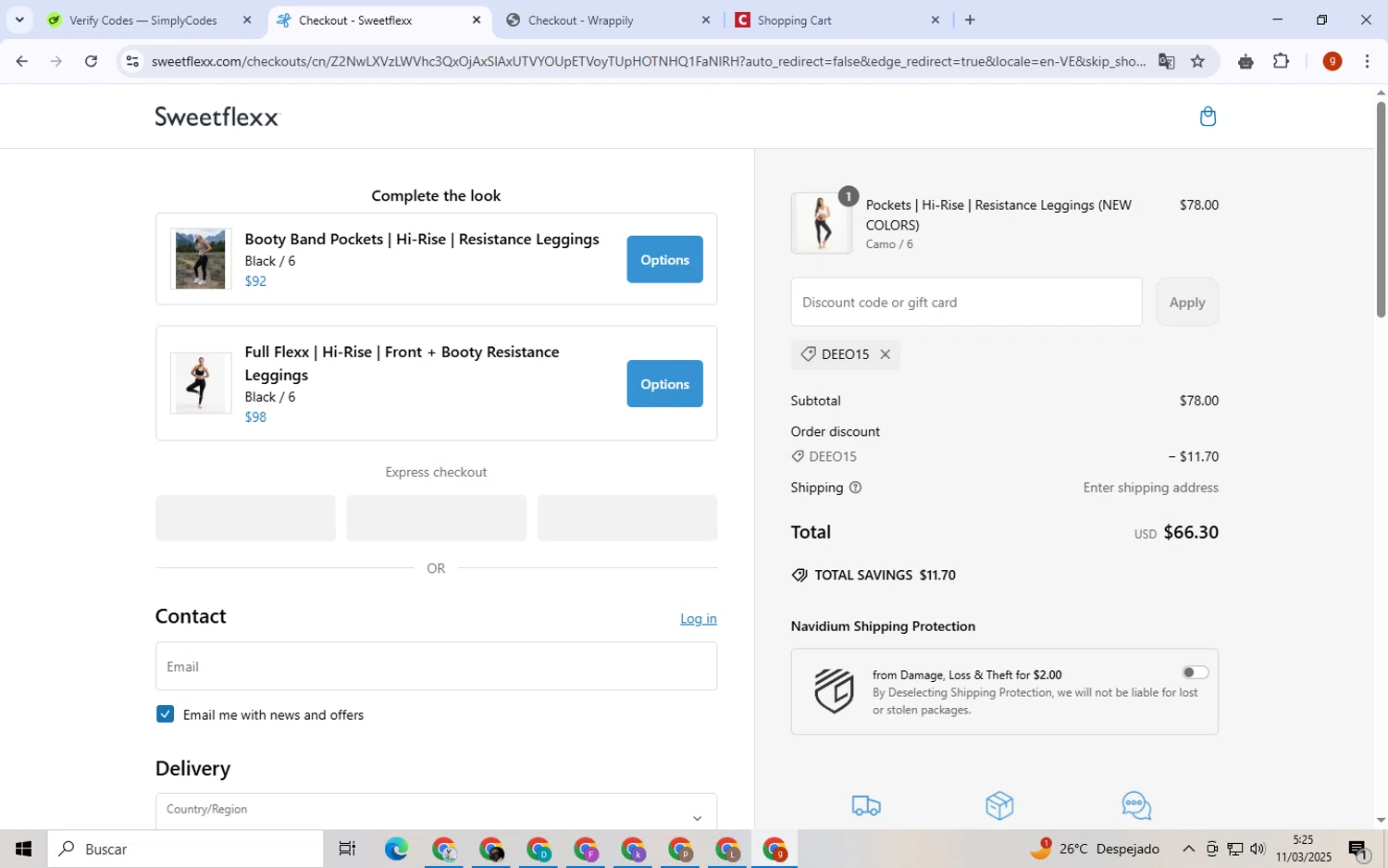Close the Shopping Cart tab
Image resolution: width=1388 pixels, height=868 pixels.
pos(935,19)
